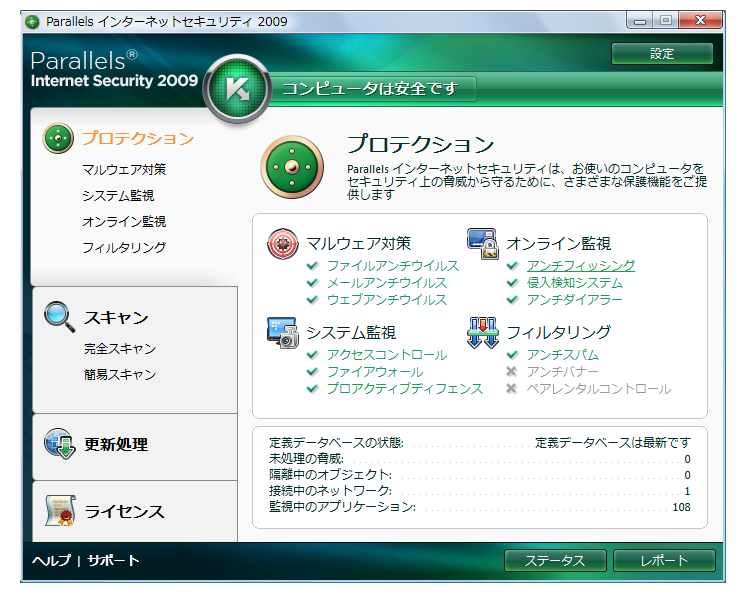
Task: Click the check mark beside プロアクティブディフェンス
Action: click(313, 389)
